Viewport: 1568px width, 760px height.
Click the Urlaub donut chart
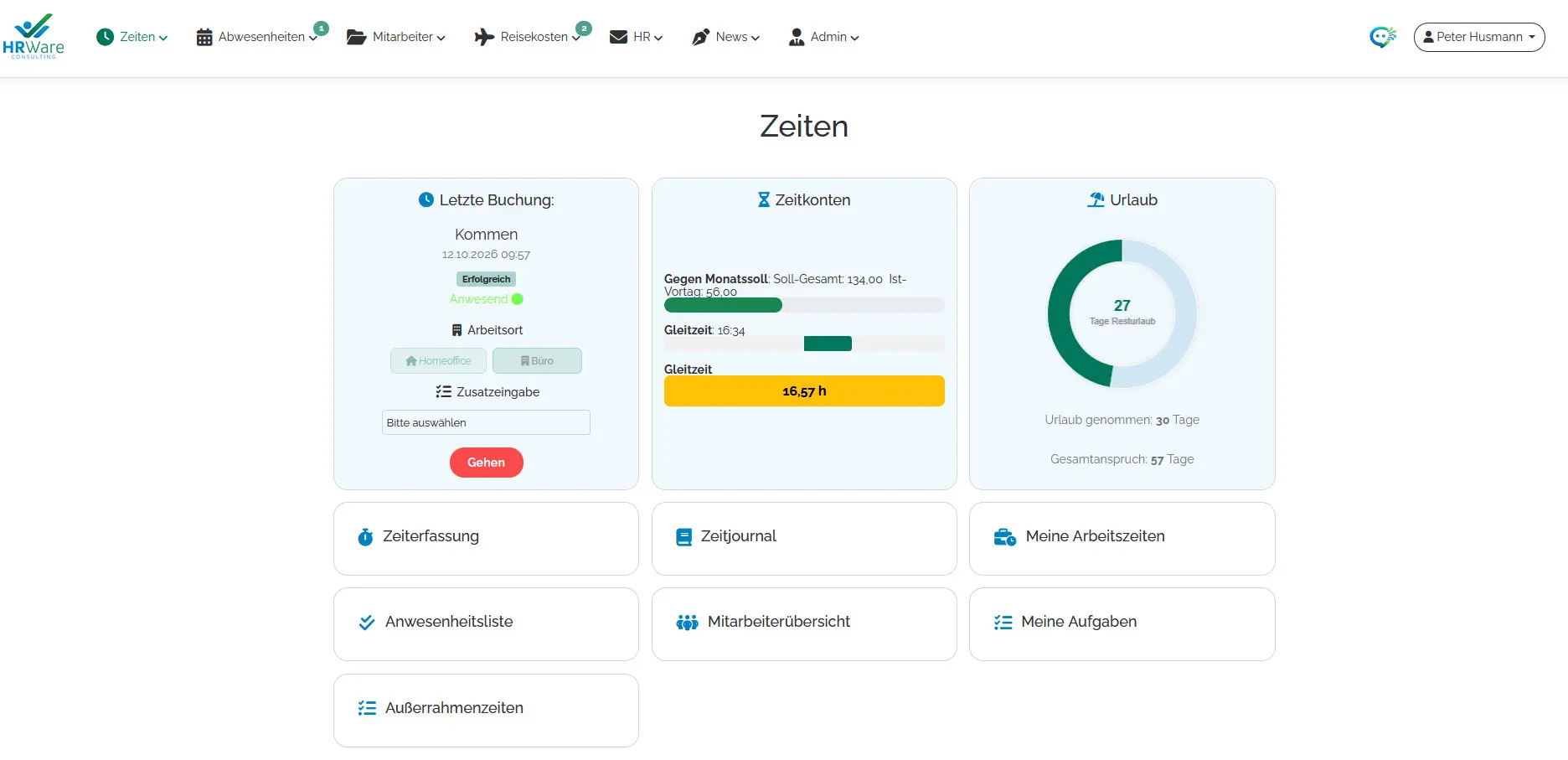[1122, 314]
